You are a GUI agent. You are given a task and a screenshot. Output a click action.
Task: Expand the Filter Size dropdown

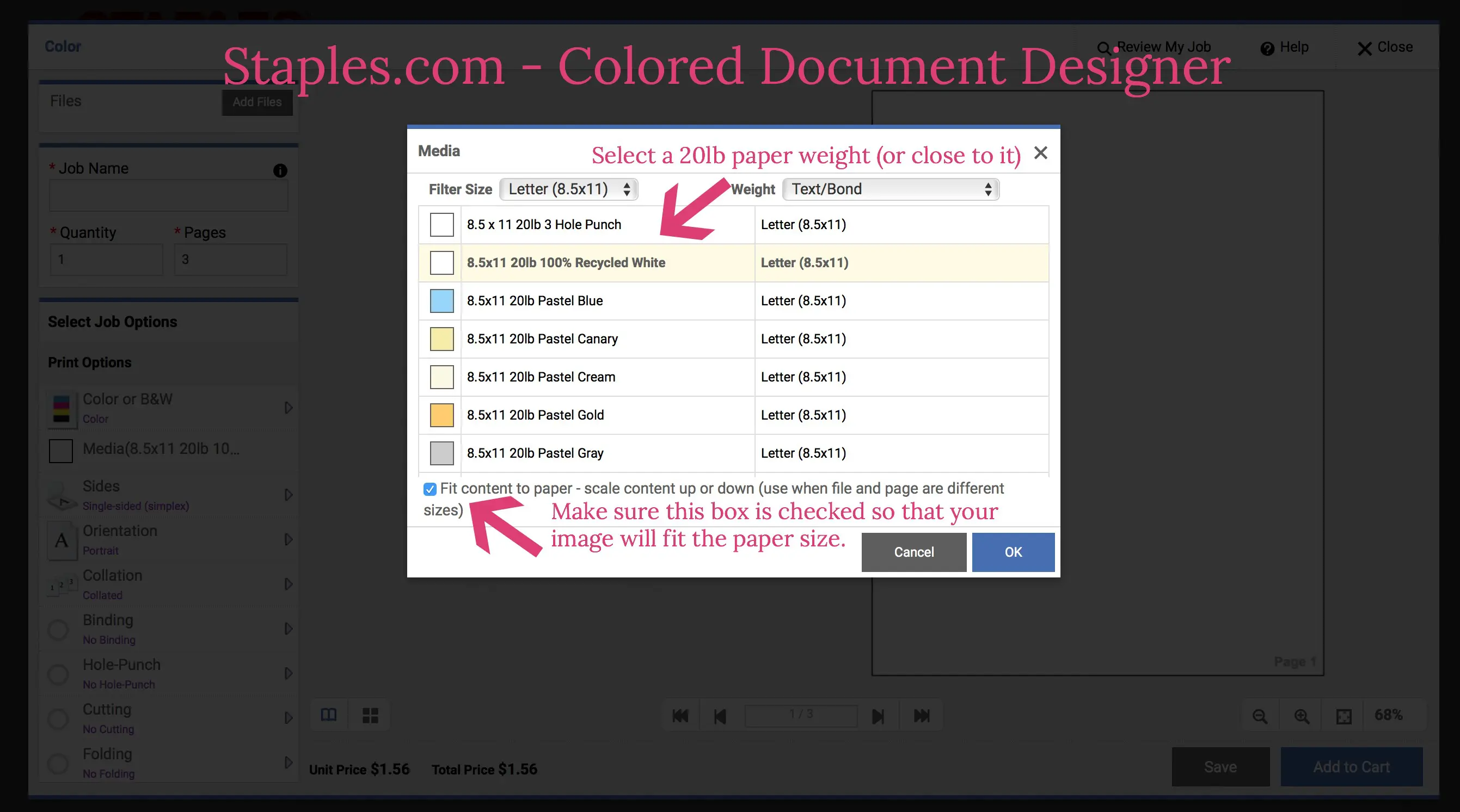click(x=566, y=189)
